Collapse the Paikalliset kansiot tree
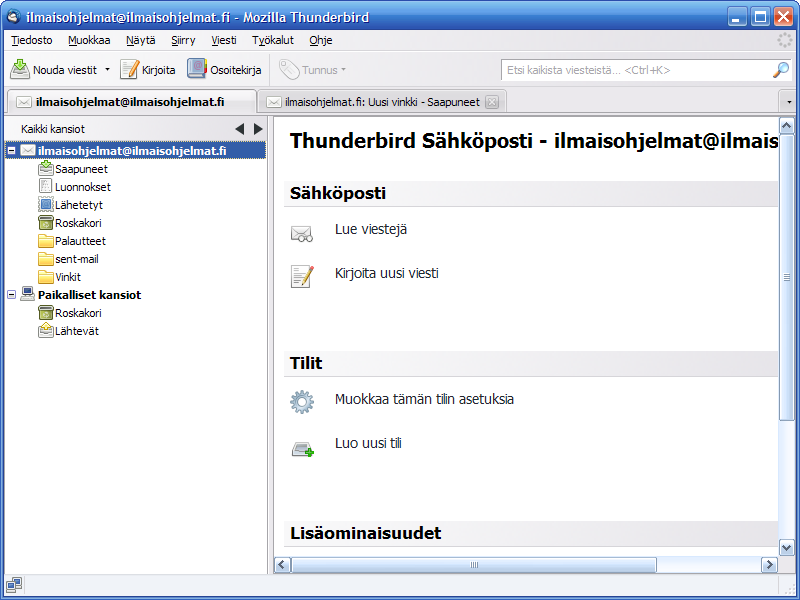The height and width of the screenshot is (600, 800). (x=11, y=295)
